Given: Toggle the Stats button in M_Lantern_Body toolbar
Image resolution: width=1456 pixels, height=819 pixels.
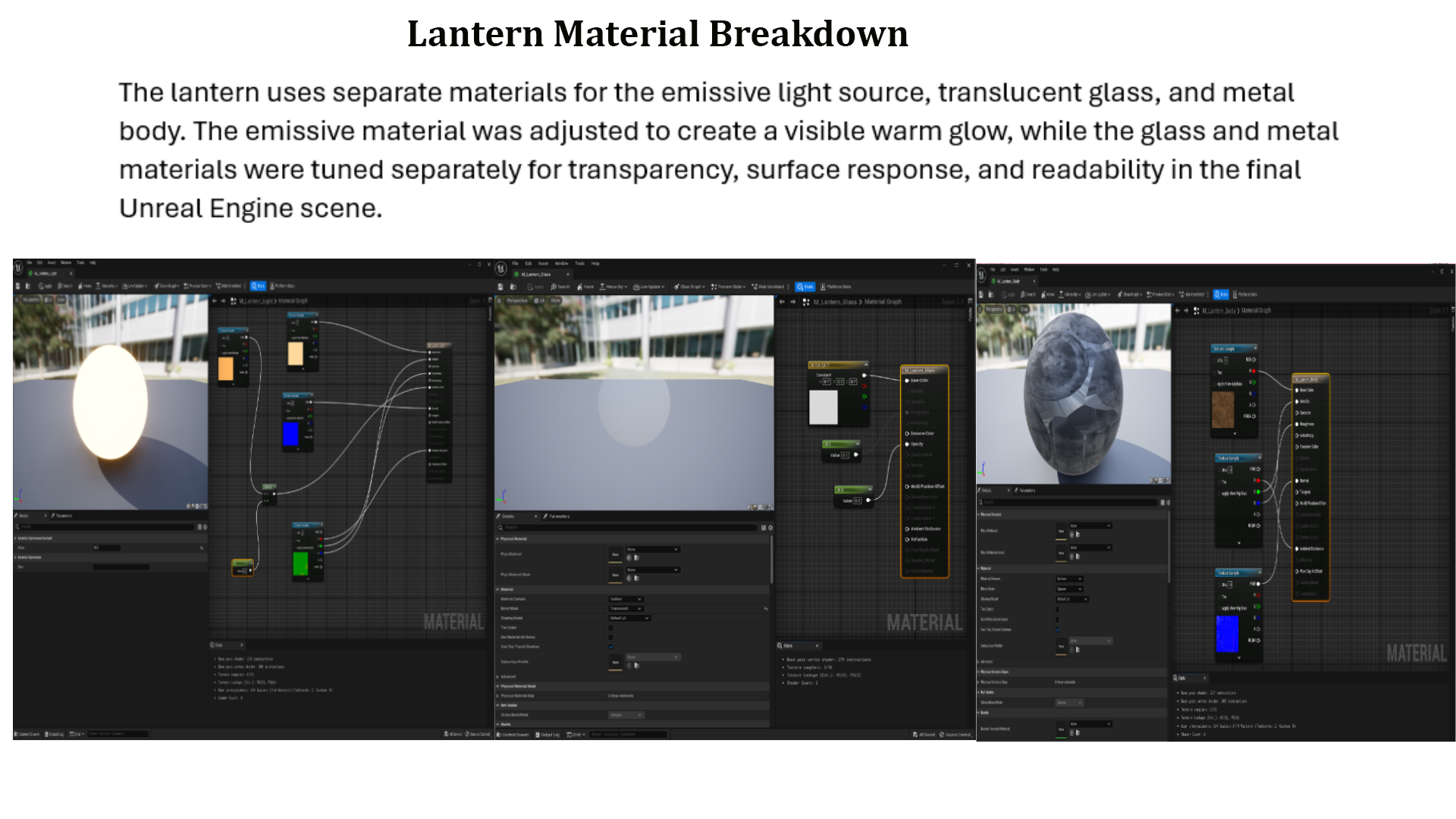Looking at the screenshot, I should click(x=1221, y=294).
